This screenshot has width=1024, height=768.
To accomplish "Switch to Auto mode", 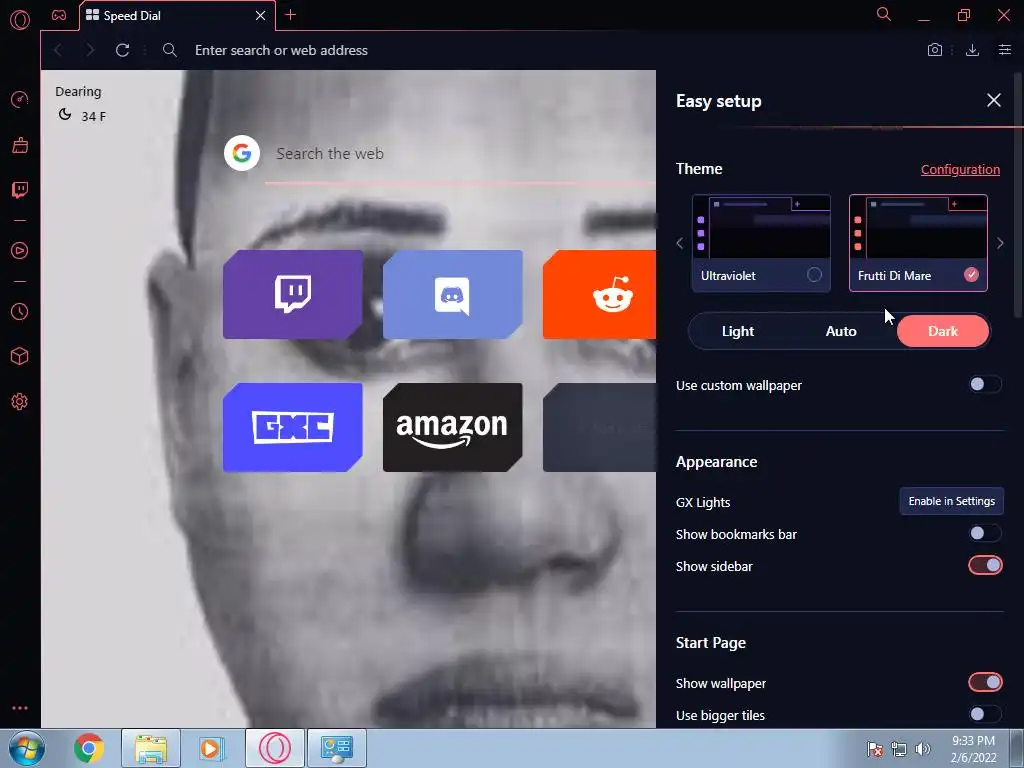I will [x=840, y=331].
